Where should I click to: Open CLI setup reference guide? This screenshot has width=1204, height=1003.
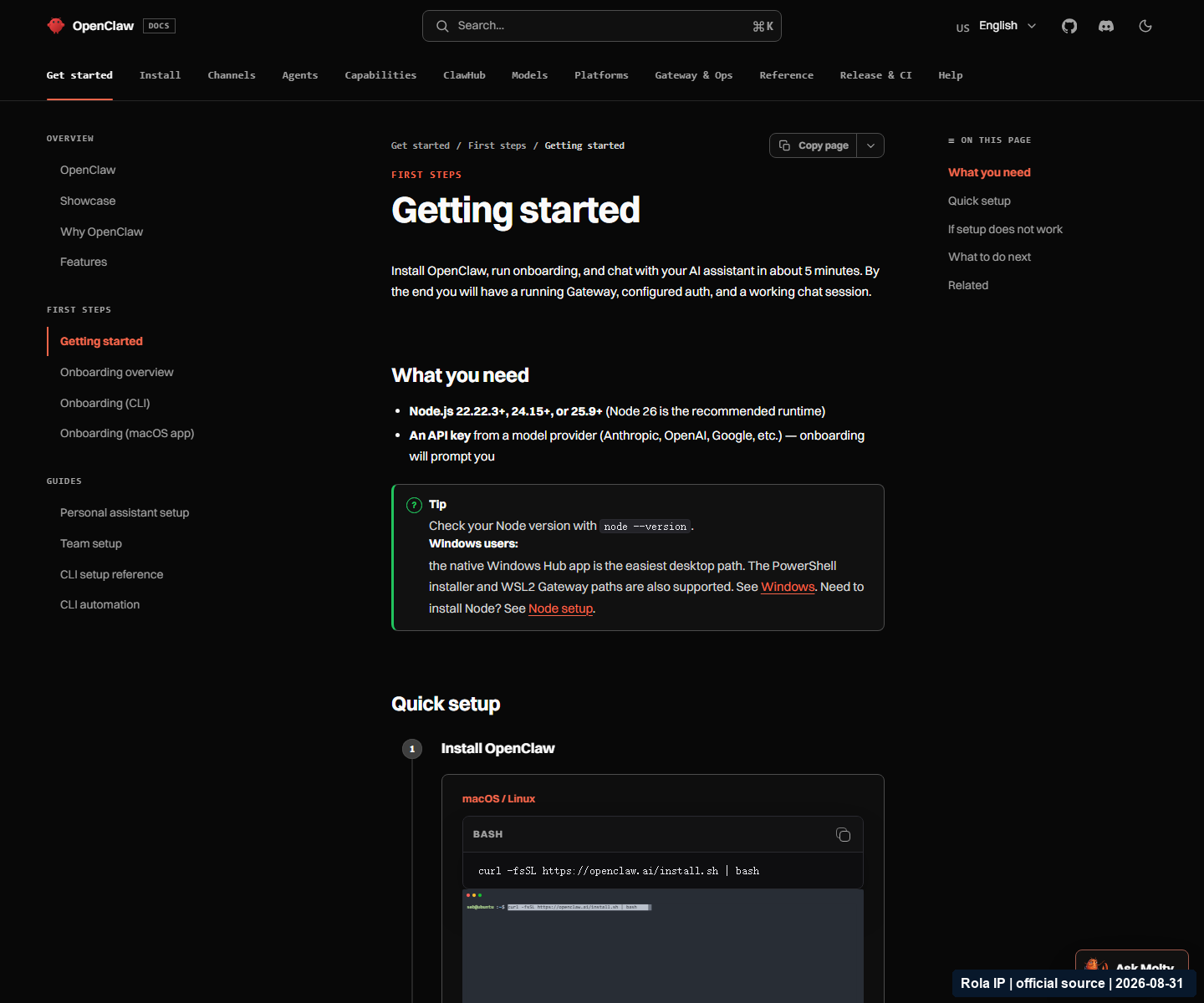(112, 574)
